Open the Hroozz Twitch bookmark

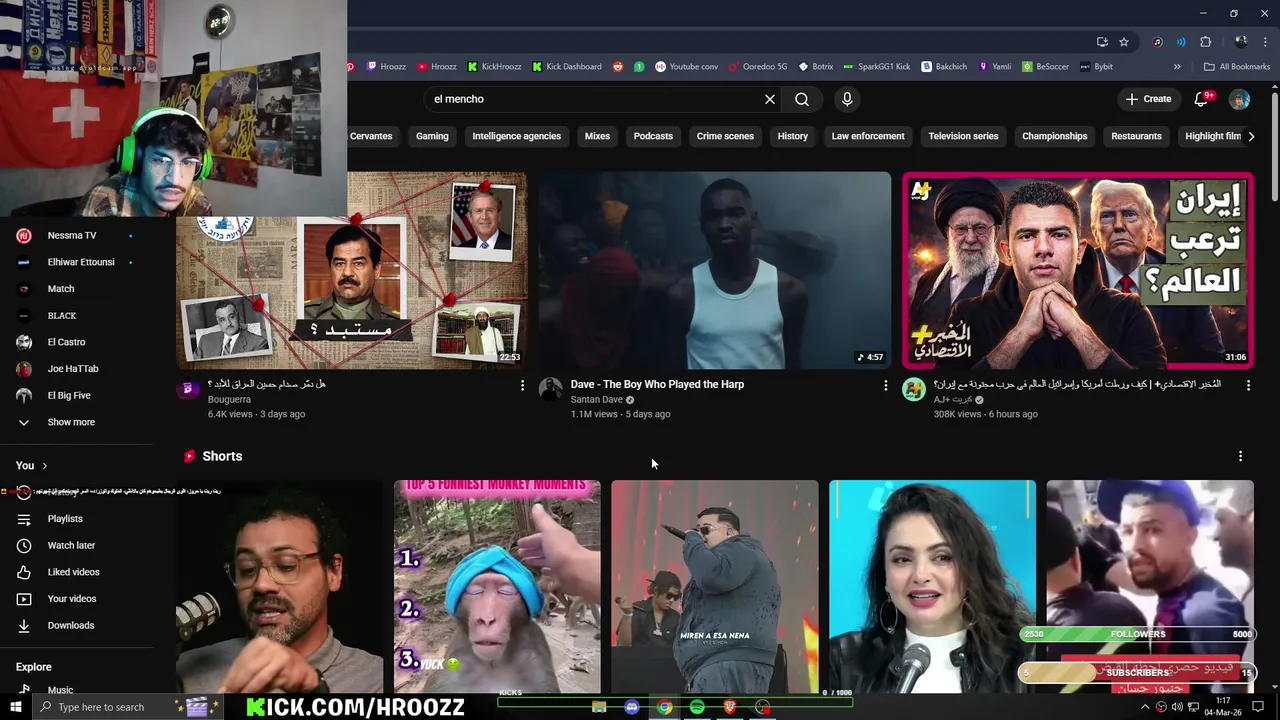[x=386, y=67]
